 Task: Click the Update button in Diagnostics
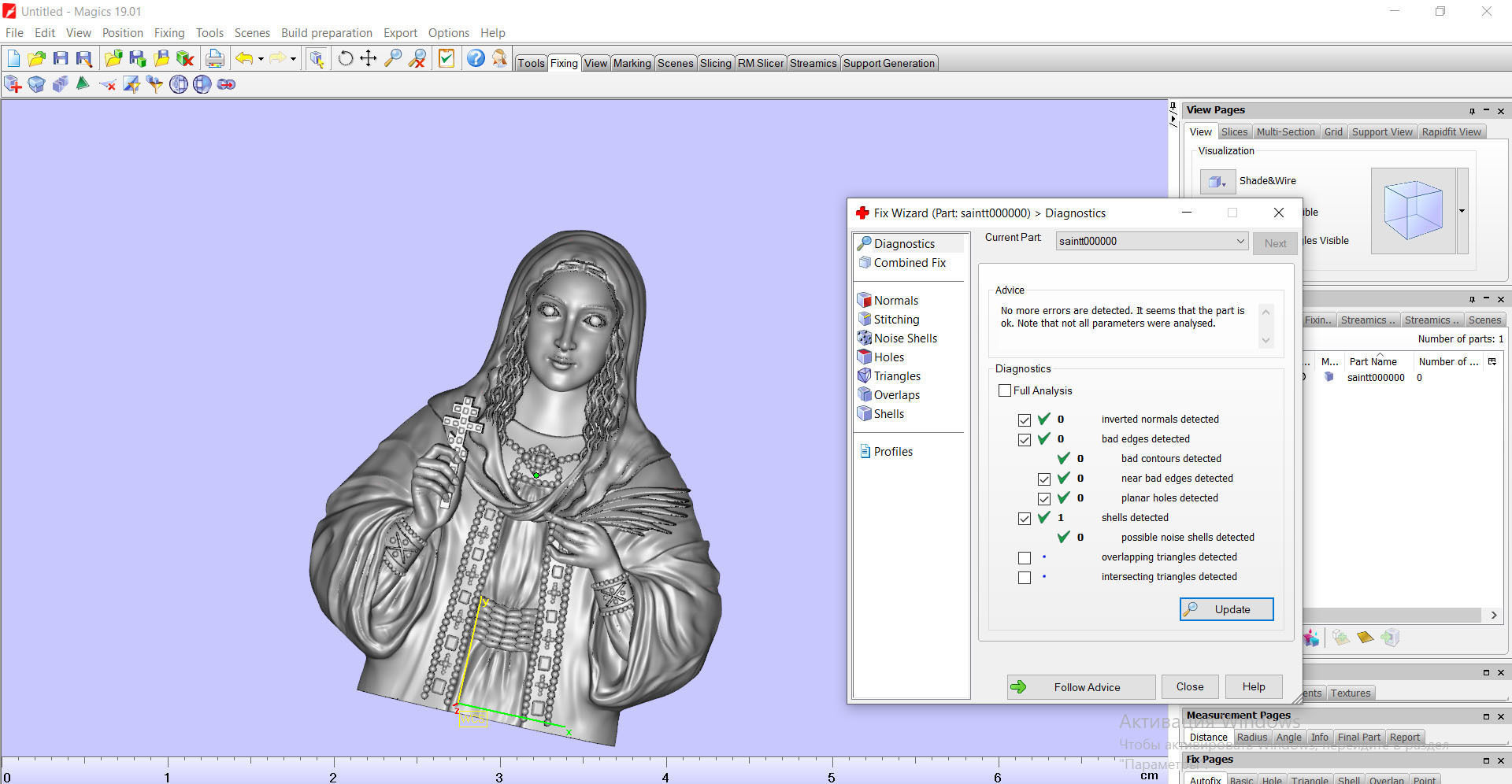[x=1226, y=609]
